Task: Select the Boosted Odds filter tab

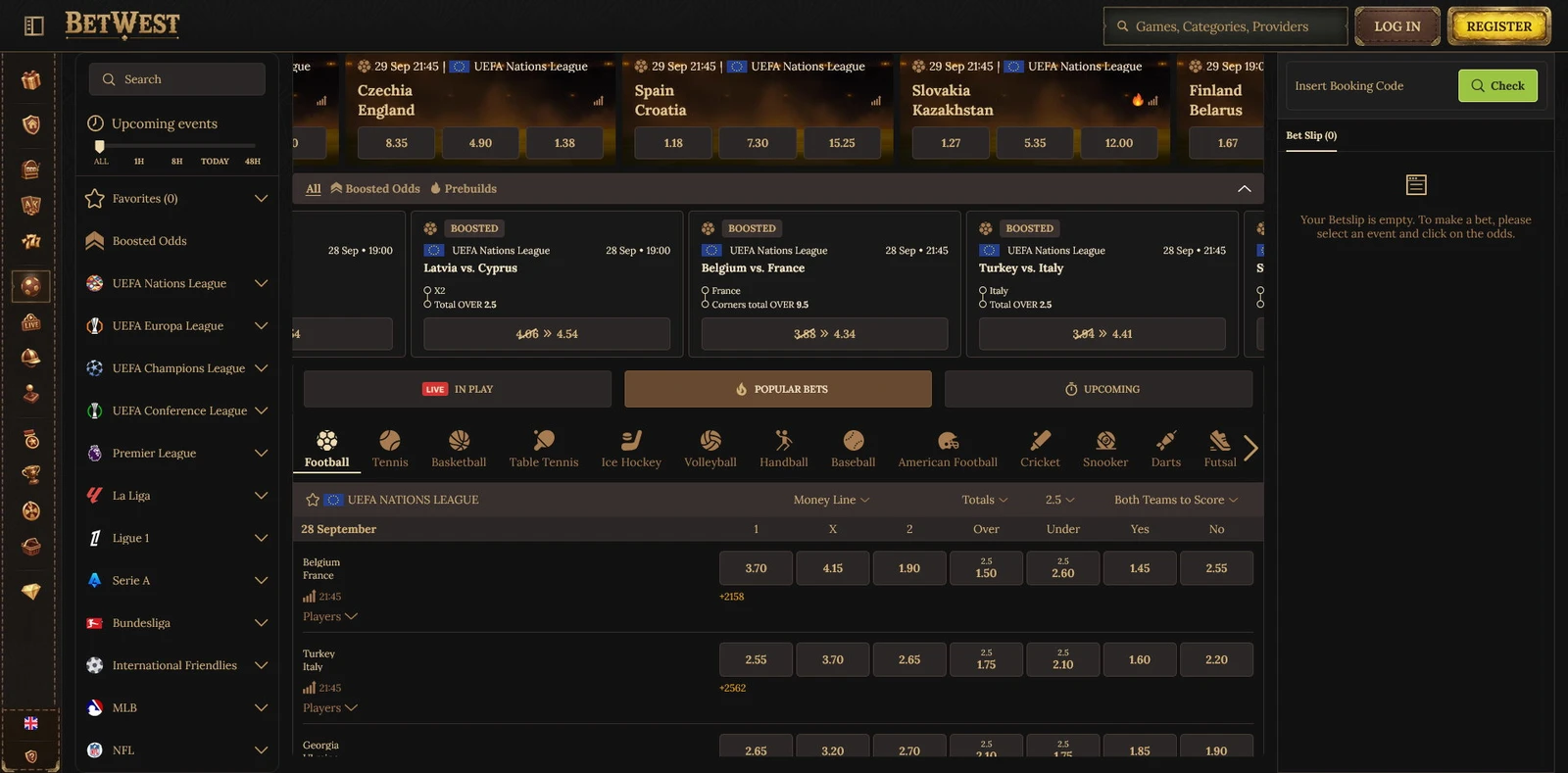Action: pyautogui.click(x=375, y=189)
